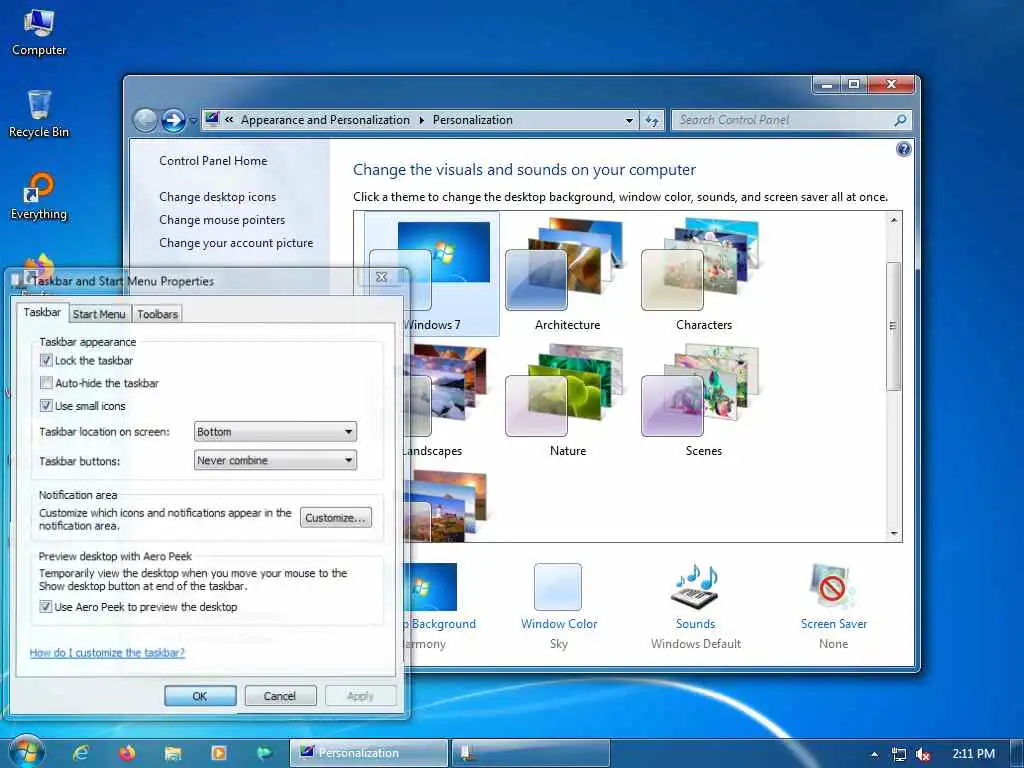Open Window Color swatch

click(558, 586)
